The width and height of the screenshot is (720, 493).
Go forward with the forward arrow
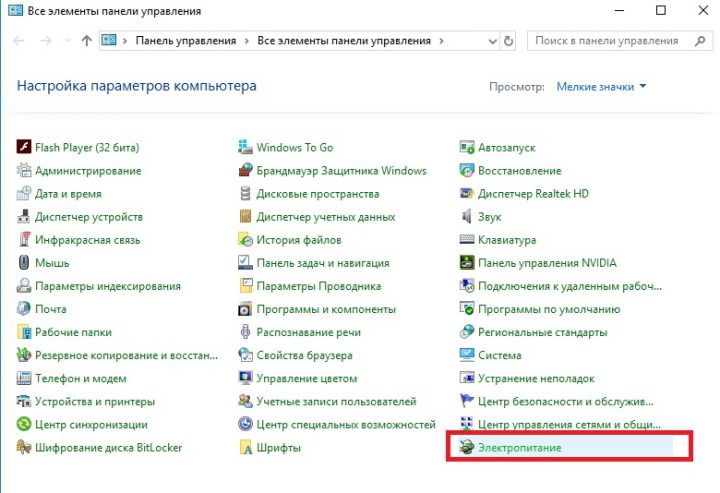[x=46, y=41]
